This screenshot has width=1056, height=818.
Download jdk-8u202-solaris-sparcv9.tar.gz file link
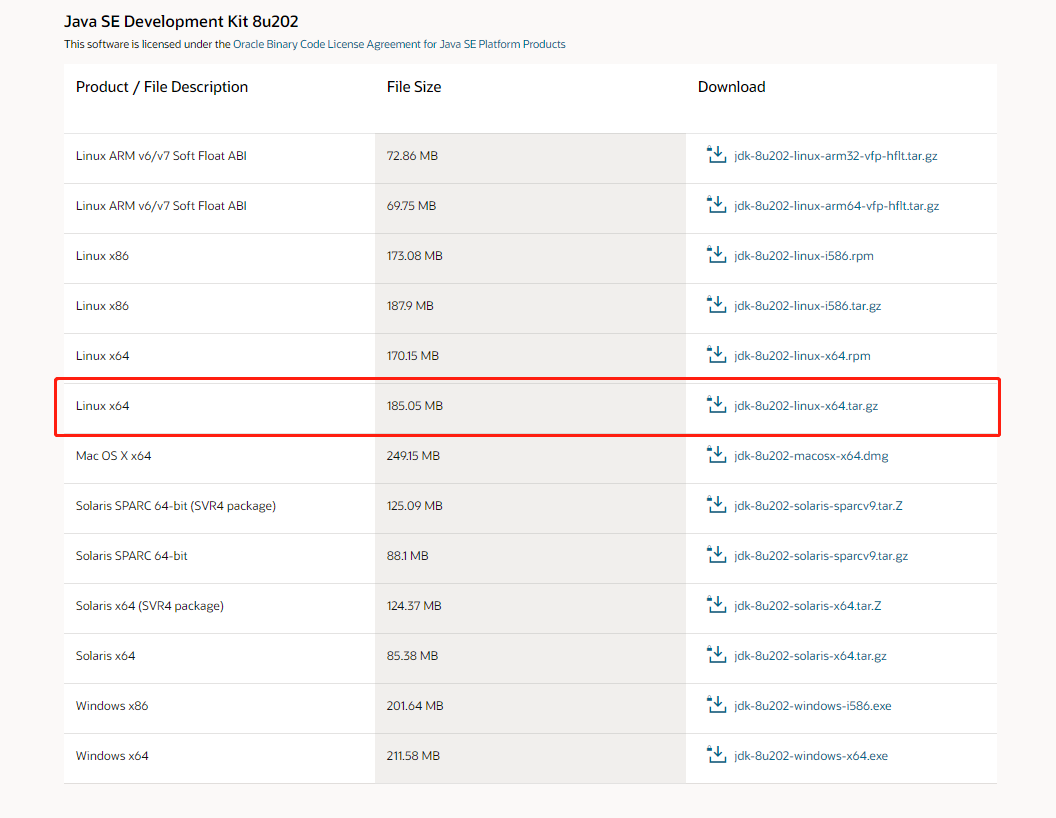click(x=820, y=556)
